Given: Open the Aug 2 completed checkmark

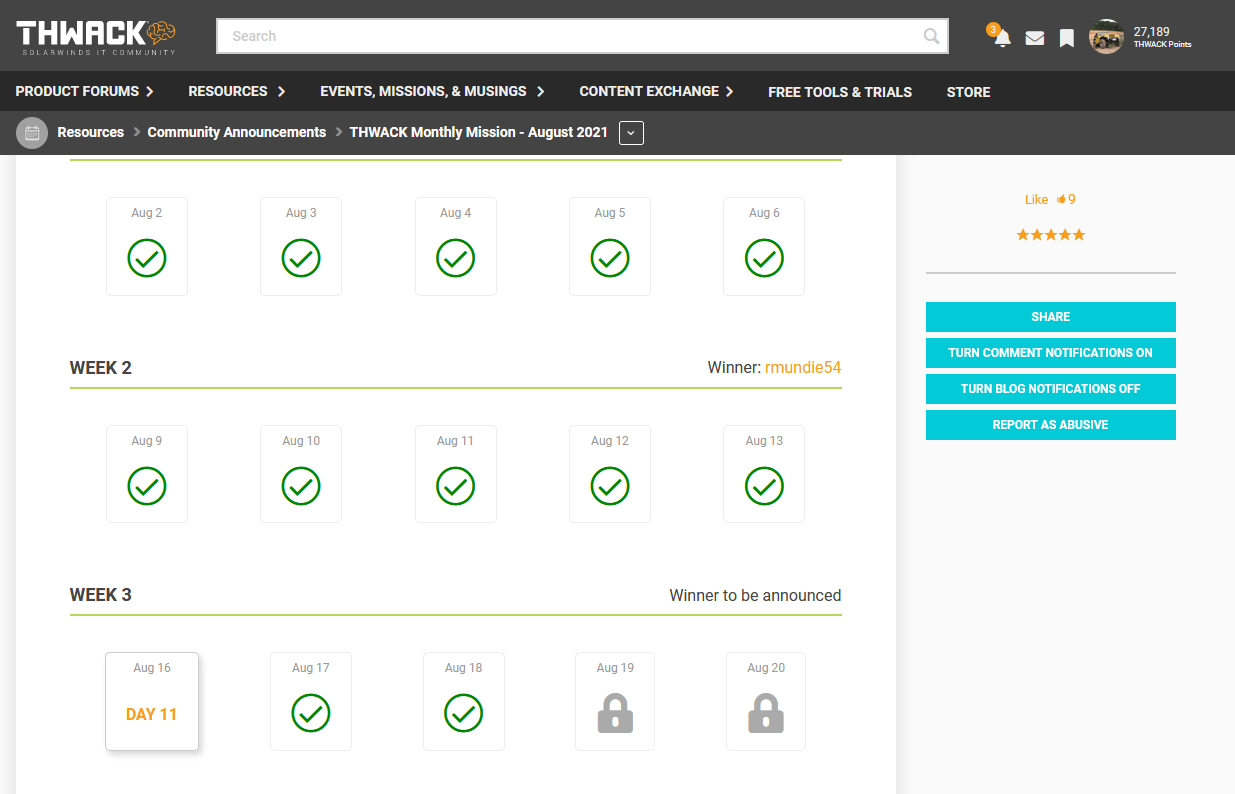Looking at the screenshot, I should coord(147,258).
